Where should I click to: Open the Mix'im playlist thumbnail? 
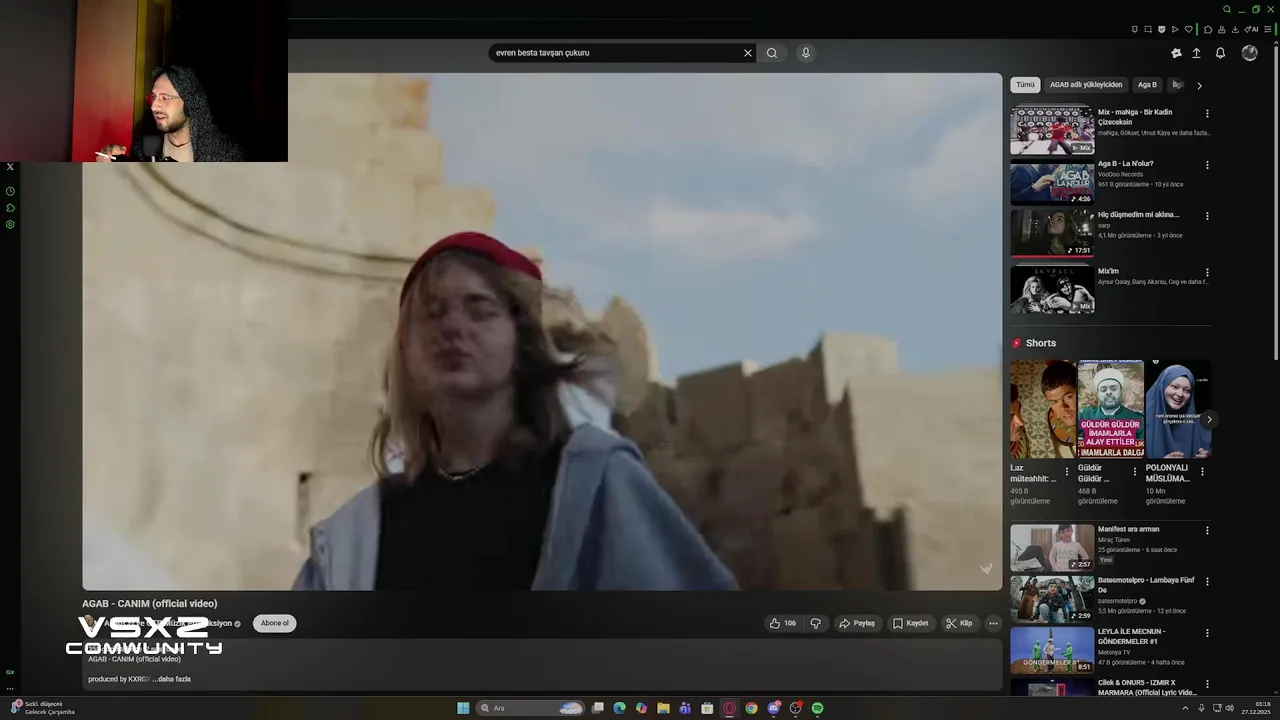1052,289
